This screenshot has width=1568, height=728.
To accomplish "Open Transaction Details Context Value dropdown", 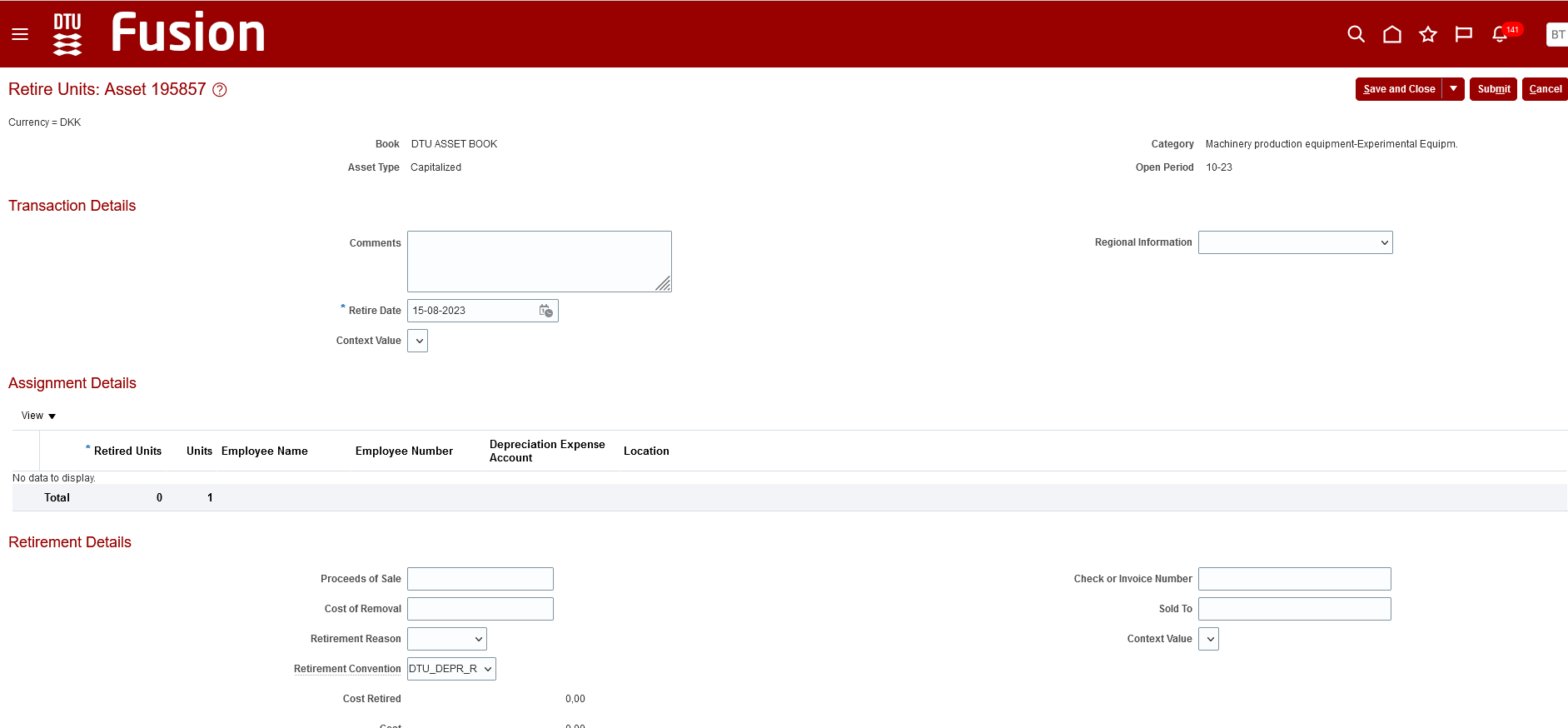I will 418,341.
